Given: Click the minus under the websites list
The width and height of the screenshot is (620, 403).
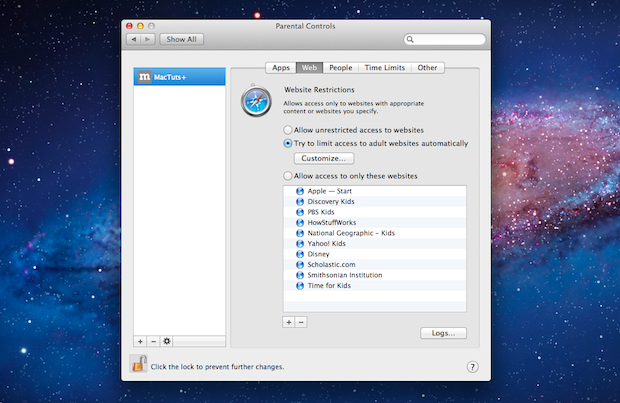Looking at the screenshot, I should pyautogui.click(x=301, y=322).
